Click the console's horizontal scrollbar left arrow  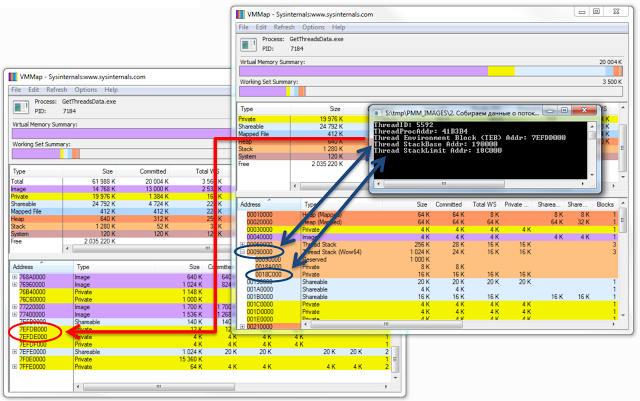(x=378, y=184)
